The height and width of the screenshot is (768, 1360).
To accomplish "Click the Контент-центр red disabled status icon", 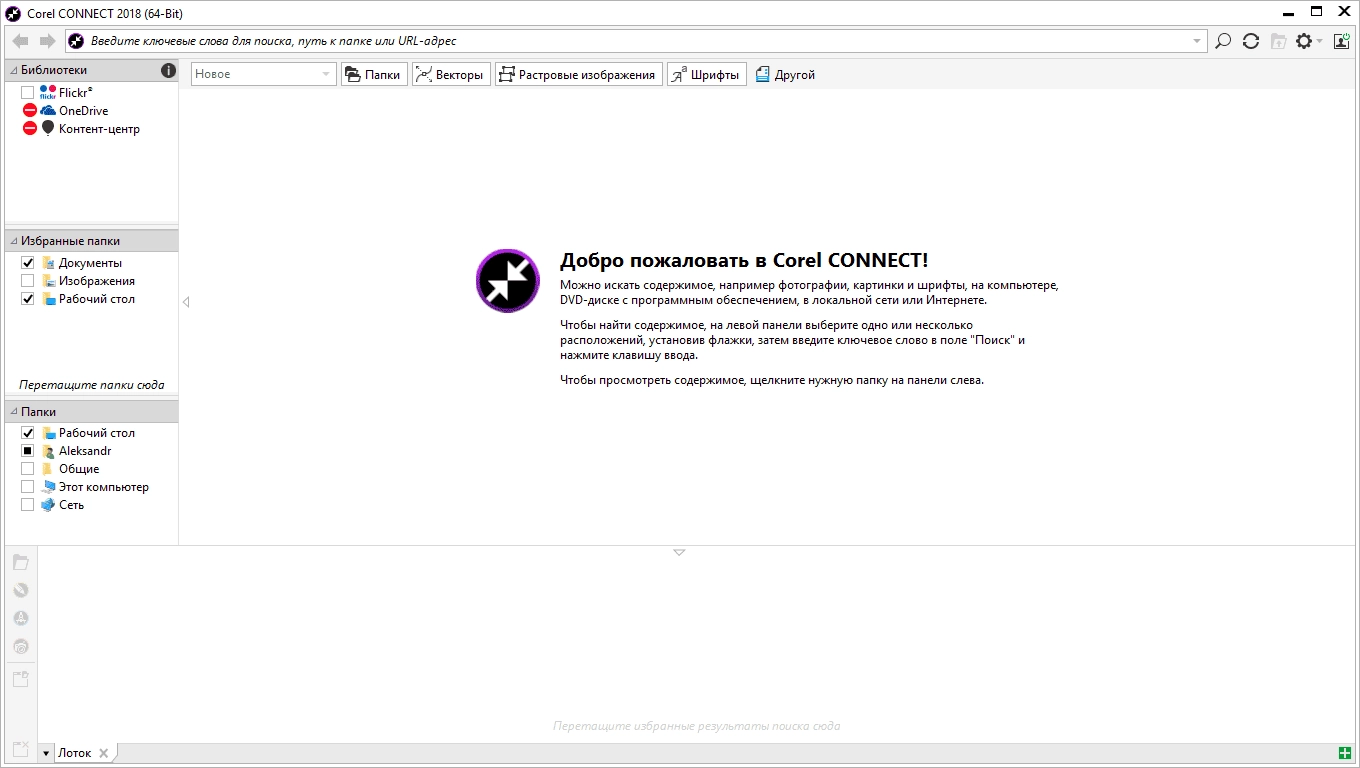I will click(x=29, y=128).
